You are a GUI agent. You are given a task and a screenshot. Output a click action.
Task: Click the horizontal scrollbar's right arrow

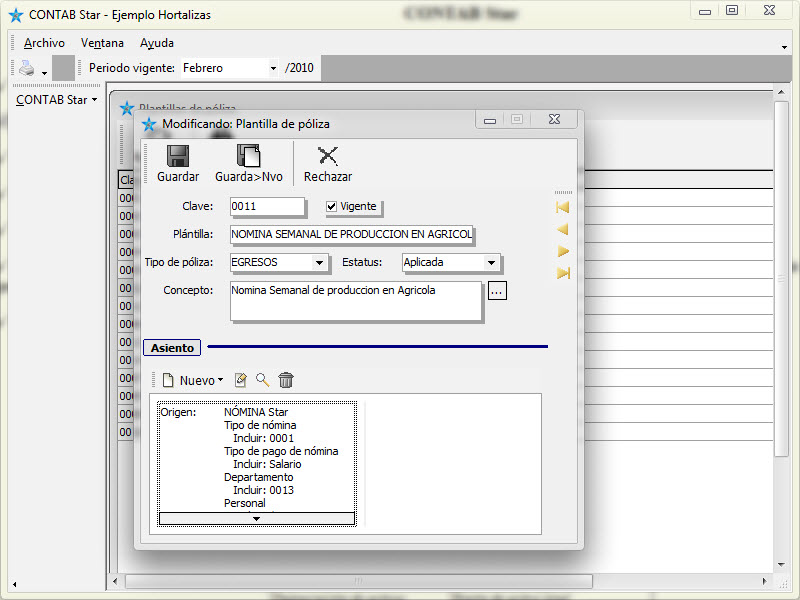click(764, 581)
